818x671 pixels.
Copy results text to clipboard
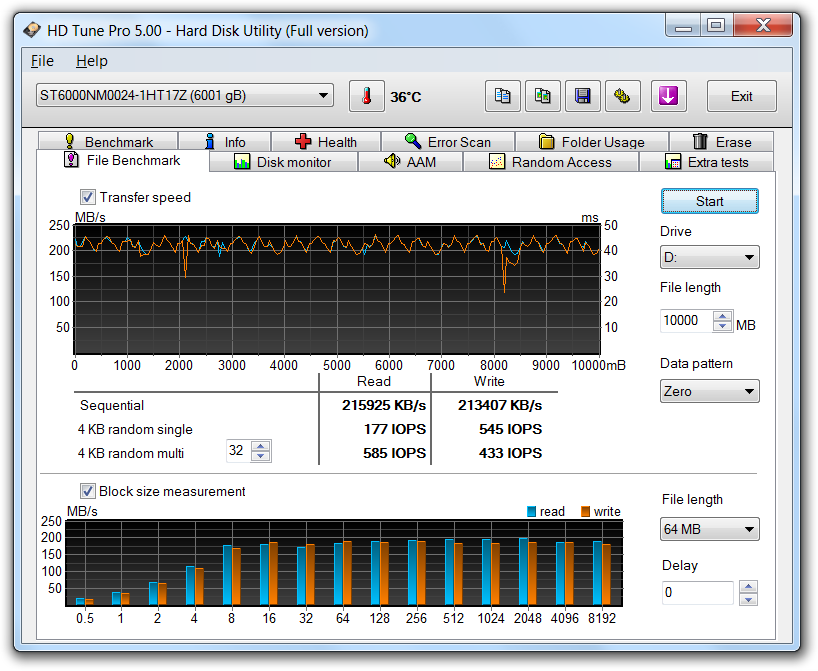503,97
